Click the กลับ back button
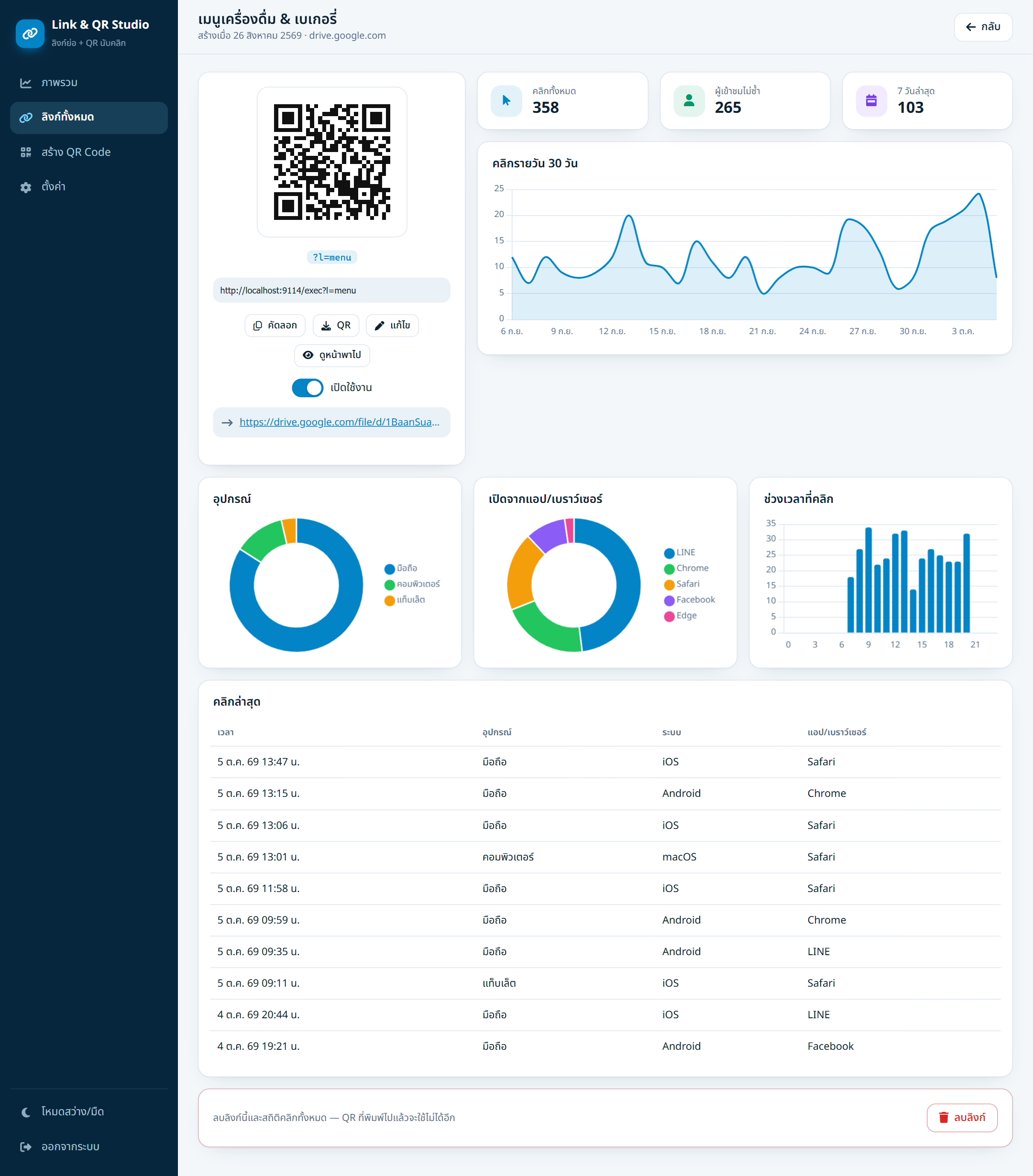The image size is (1033, 1176). [x=983, y=27]
